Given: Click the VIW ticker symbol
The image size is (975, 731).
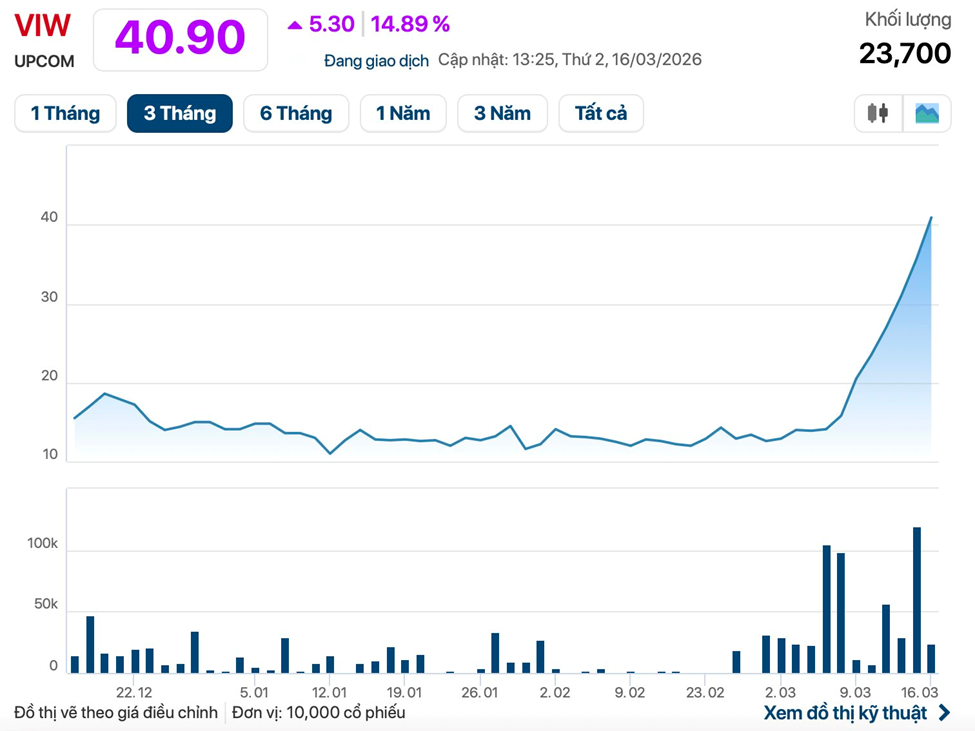Looking at the screenshot, I should 40,24.
